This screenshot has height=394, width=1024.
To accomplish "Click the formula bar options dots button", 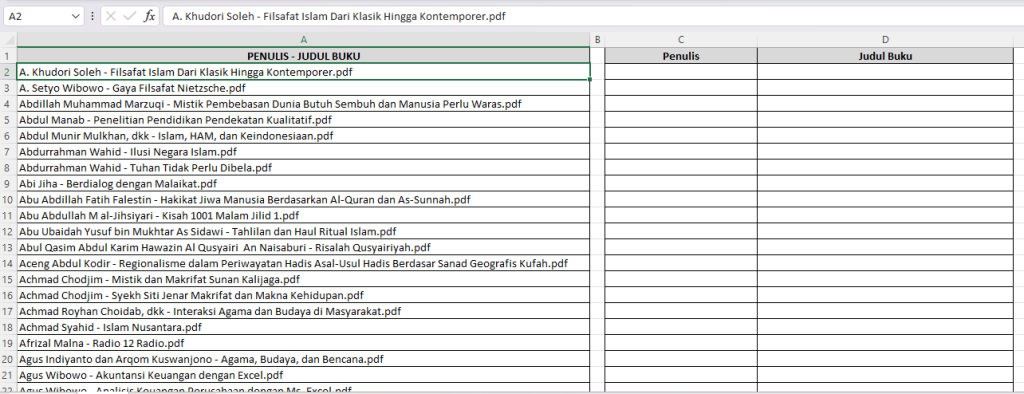I will [x=92, y=16].
